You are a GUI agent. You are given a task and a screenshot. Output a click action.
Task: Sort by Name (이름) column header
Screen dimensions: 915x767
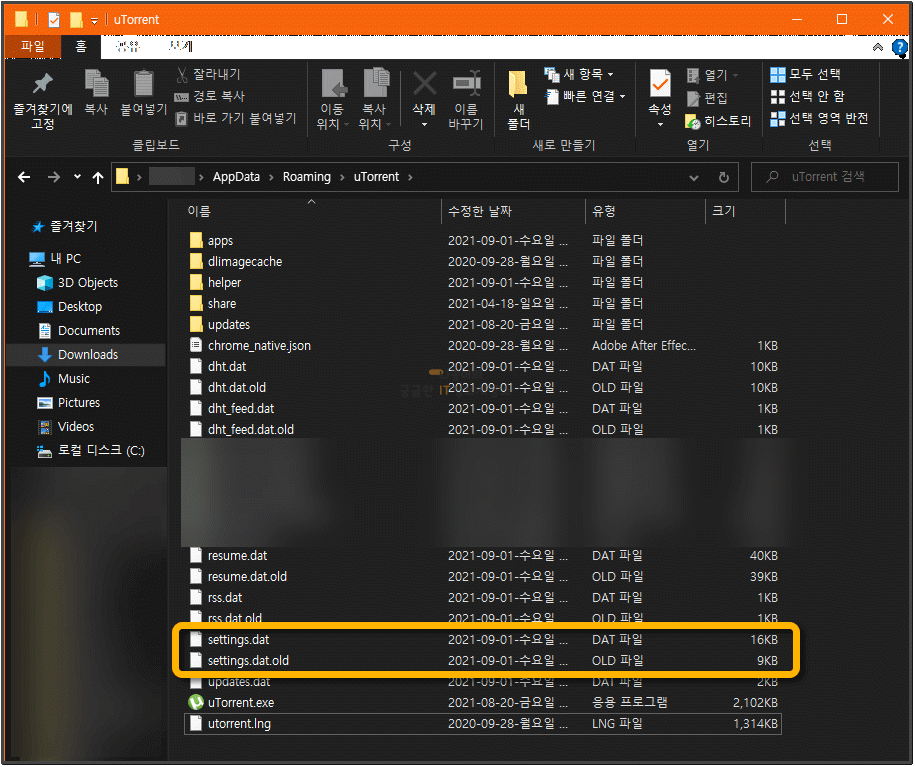198,211
